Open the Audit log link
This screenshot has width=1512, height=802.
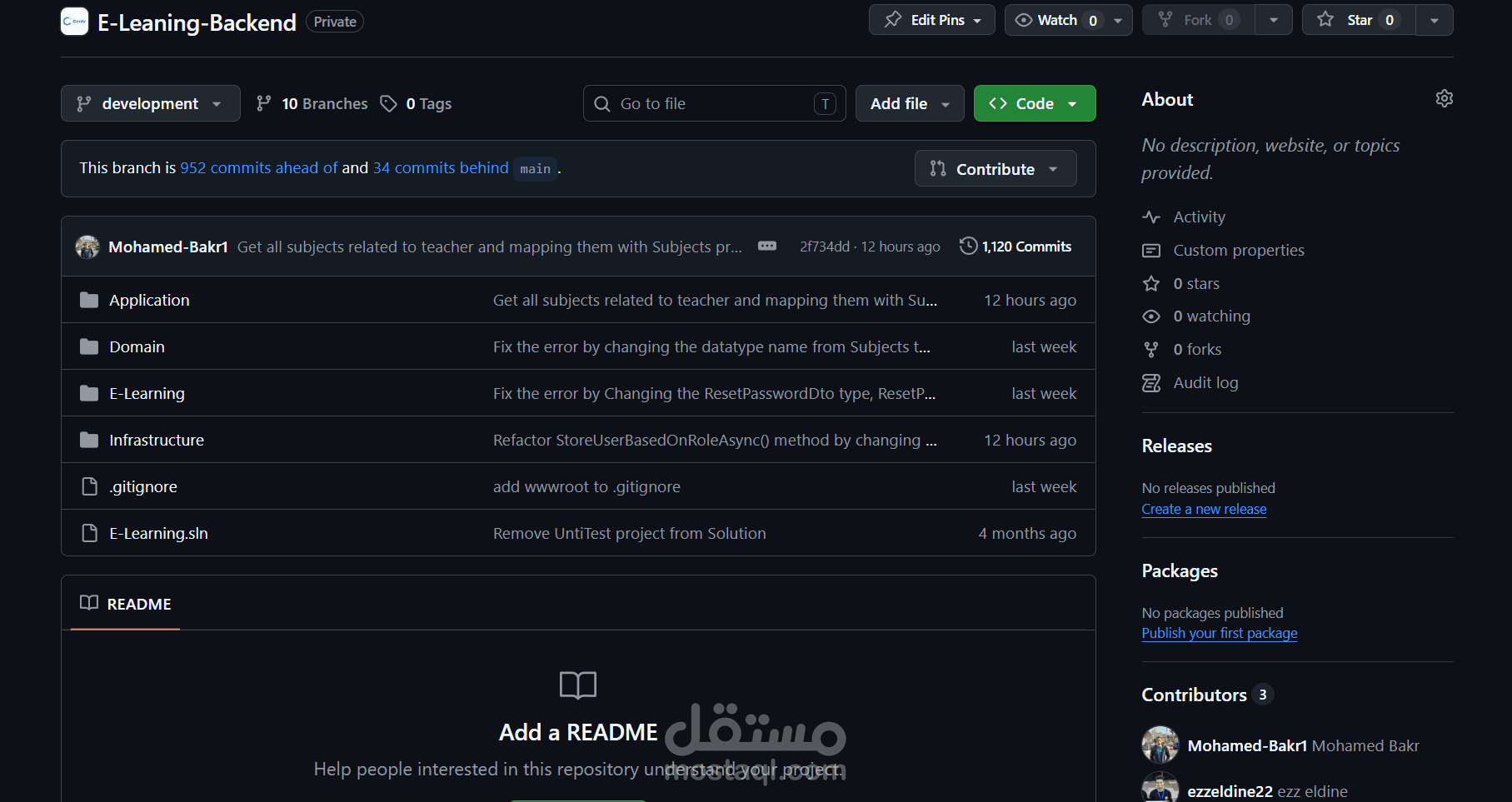coord(1205,383)
